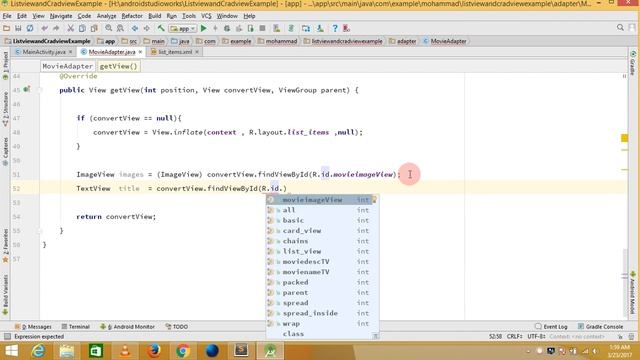
Task: Open the Terminal tool window
Action: tap(76, 327)
